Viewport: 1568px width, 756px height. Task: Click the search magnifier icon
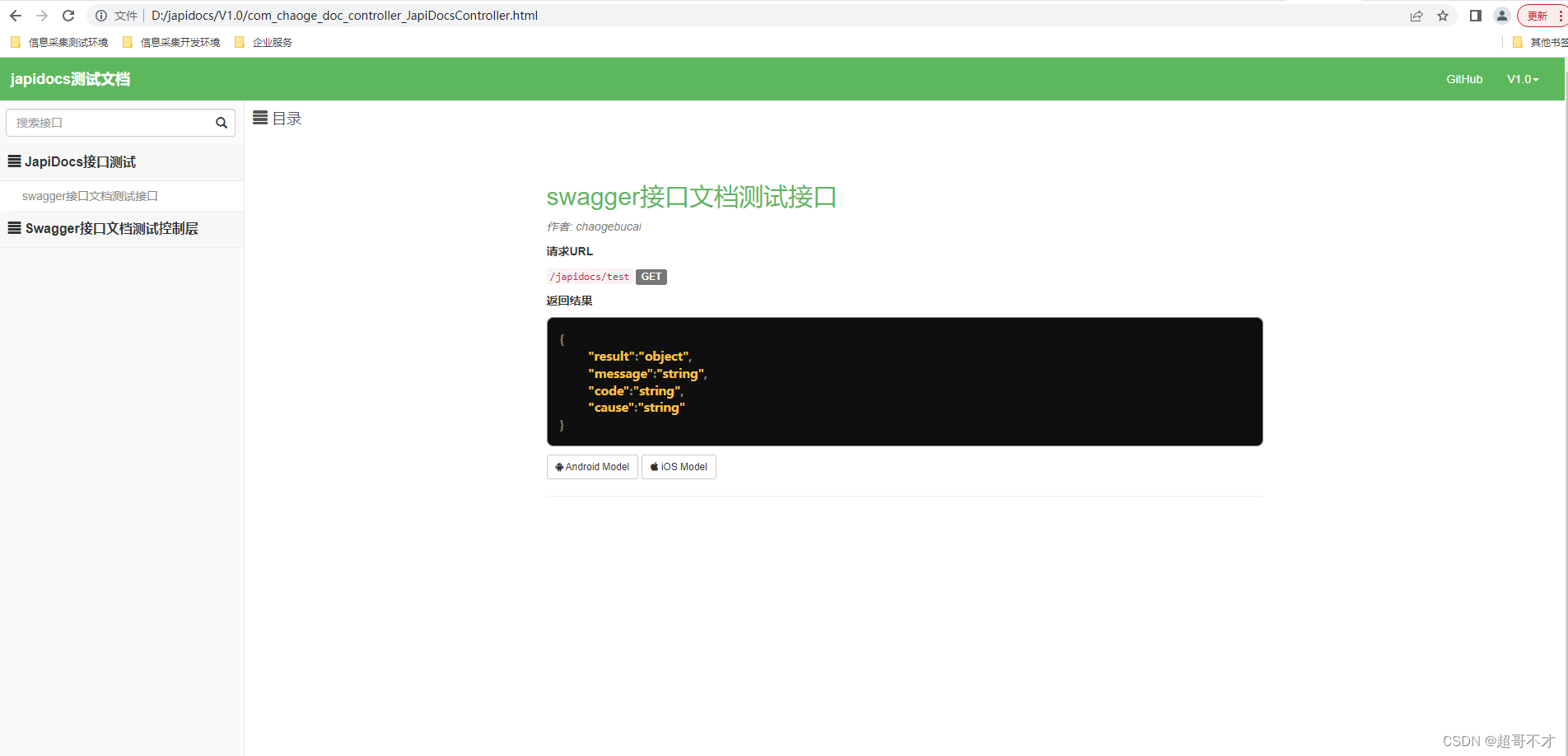222,123
